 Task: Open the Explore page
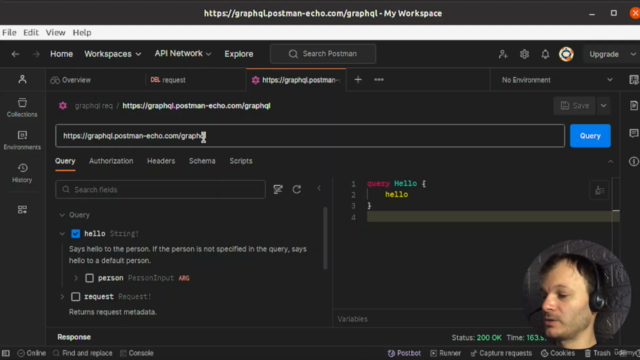click(239, 54)
